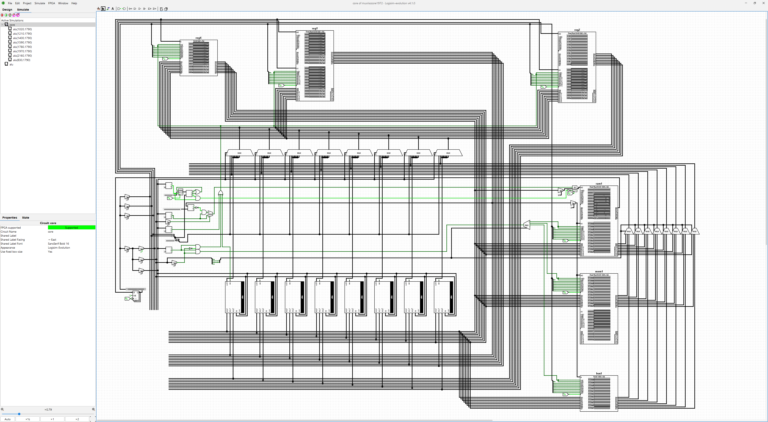Click the Circuit Name value field

coord(72,231)
